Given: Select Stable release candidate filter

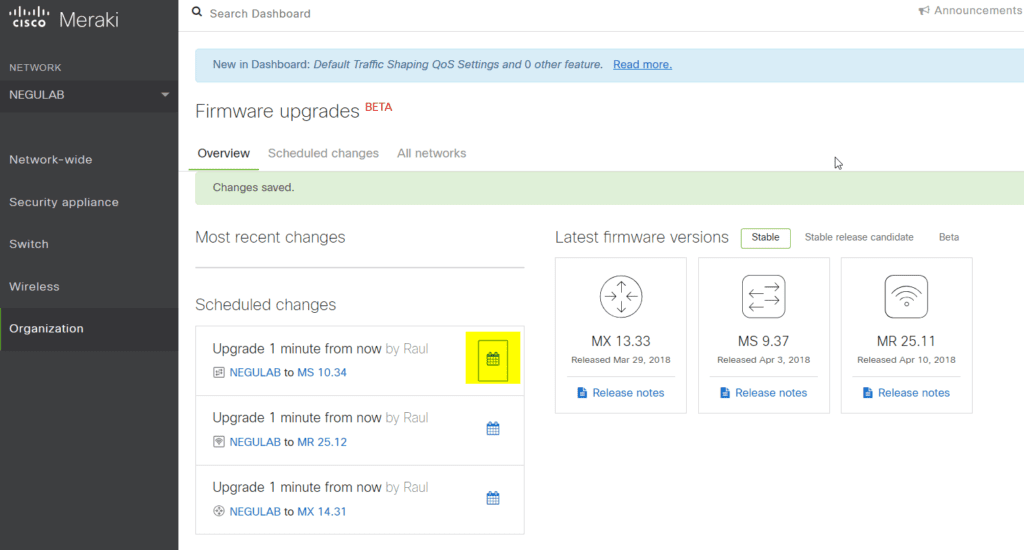Looking at the screenshot, I should 859,237.
